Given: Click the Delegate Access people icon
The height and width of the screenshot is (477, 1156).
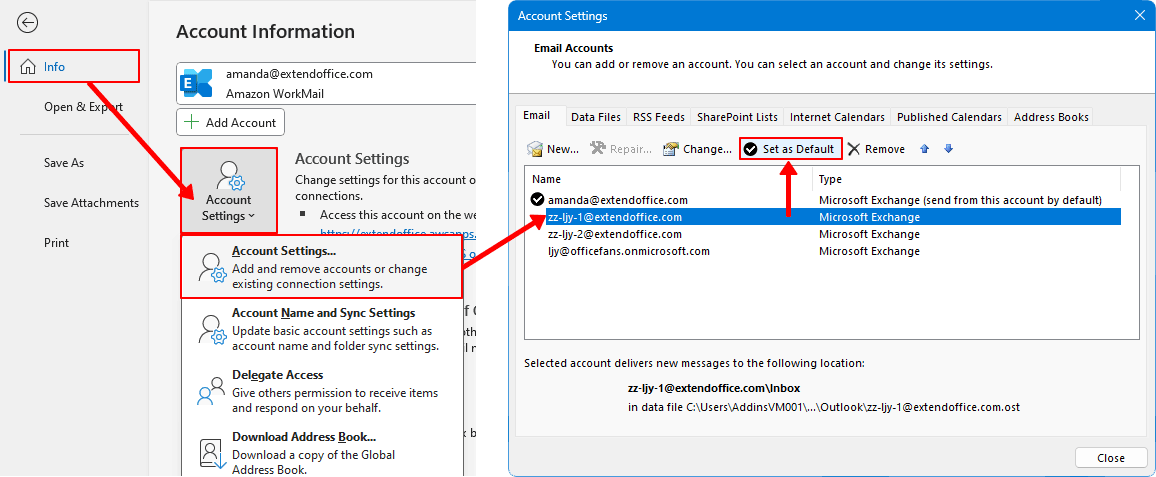Looking at the screenshot, I should point(212,391).
